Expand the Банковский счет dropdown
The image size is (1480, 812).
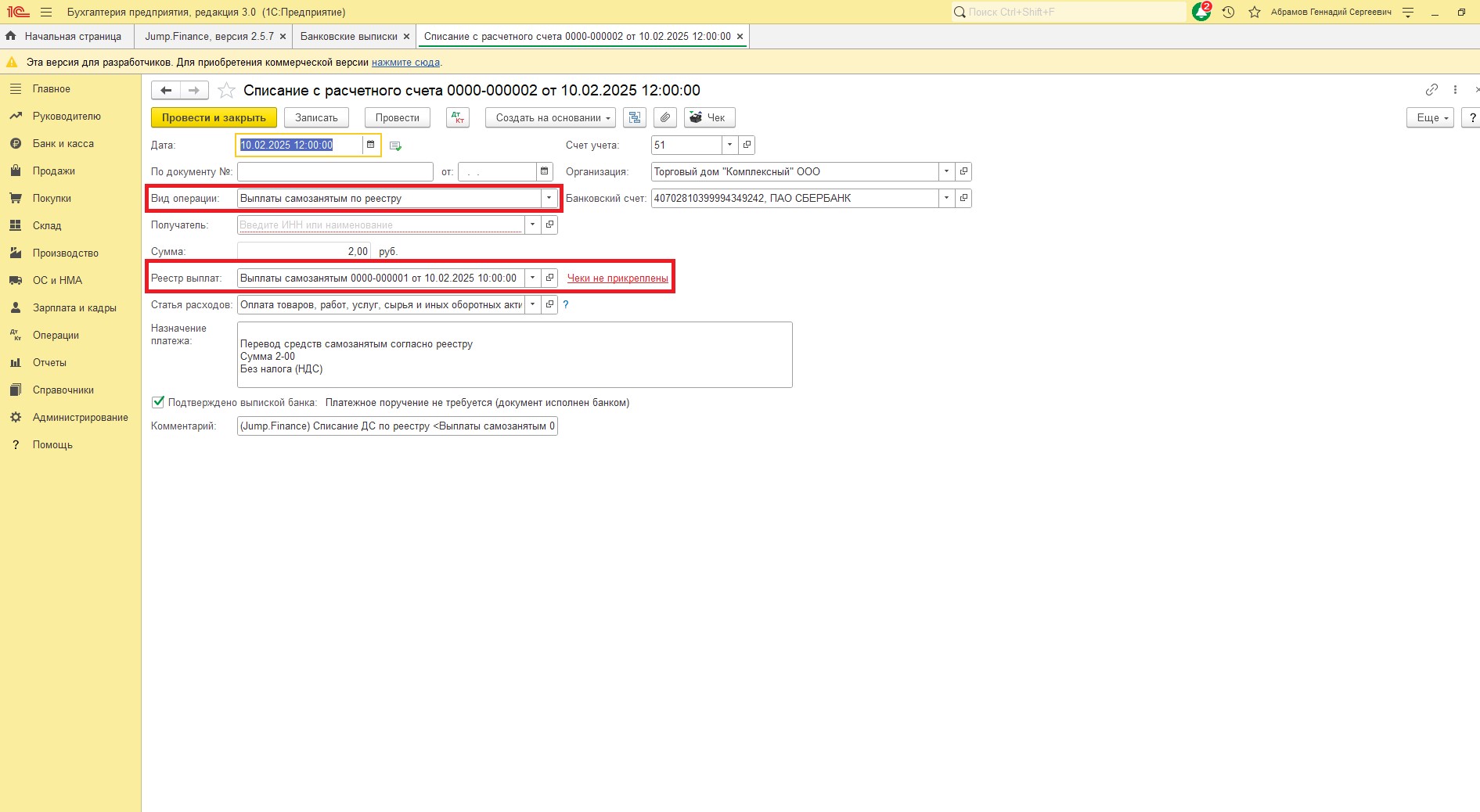tap(946, 198)
